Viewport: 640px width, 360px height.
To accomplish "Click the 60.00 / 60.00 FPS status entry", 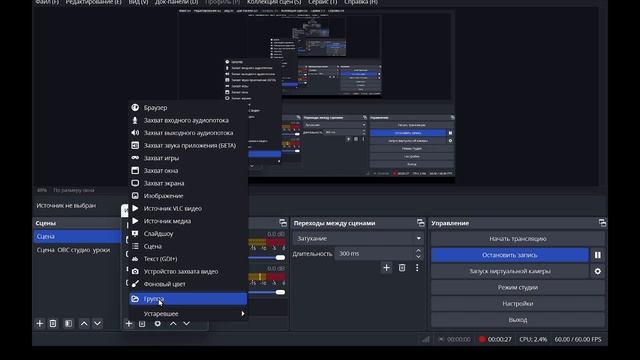I will [x=578, y=339].
